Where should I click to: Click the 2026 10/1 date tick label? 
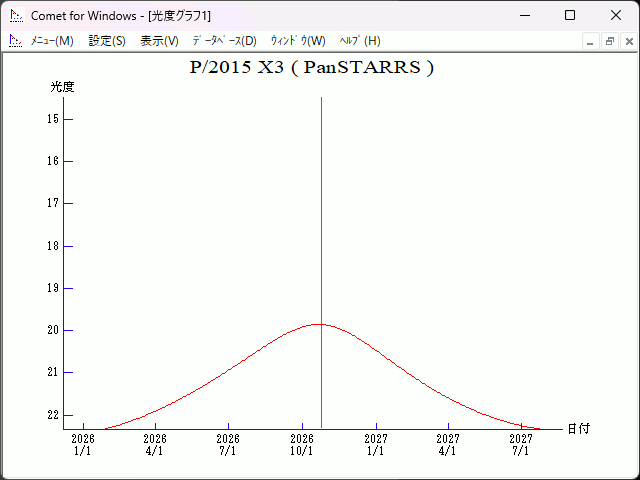(x=302, y=445)
